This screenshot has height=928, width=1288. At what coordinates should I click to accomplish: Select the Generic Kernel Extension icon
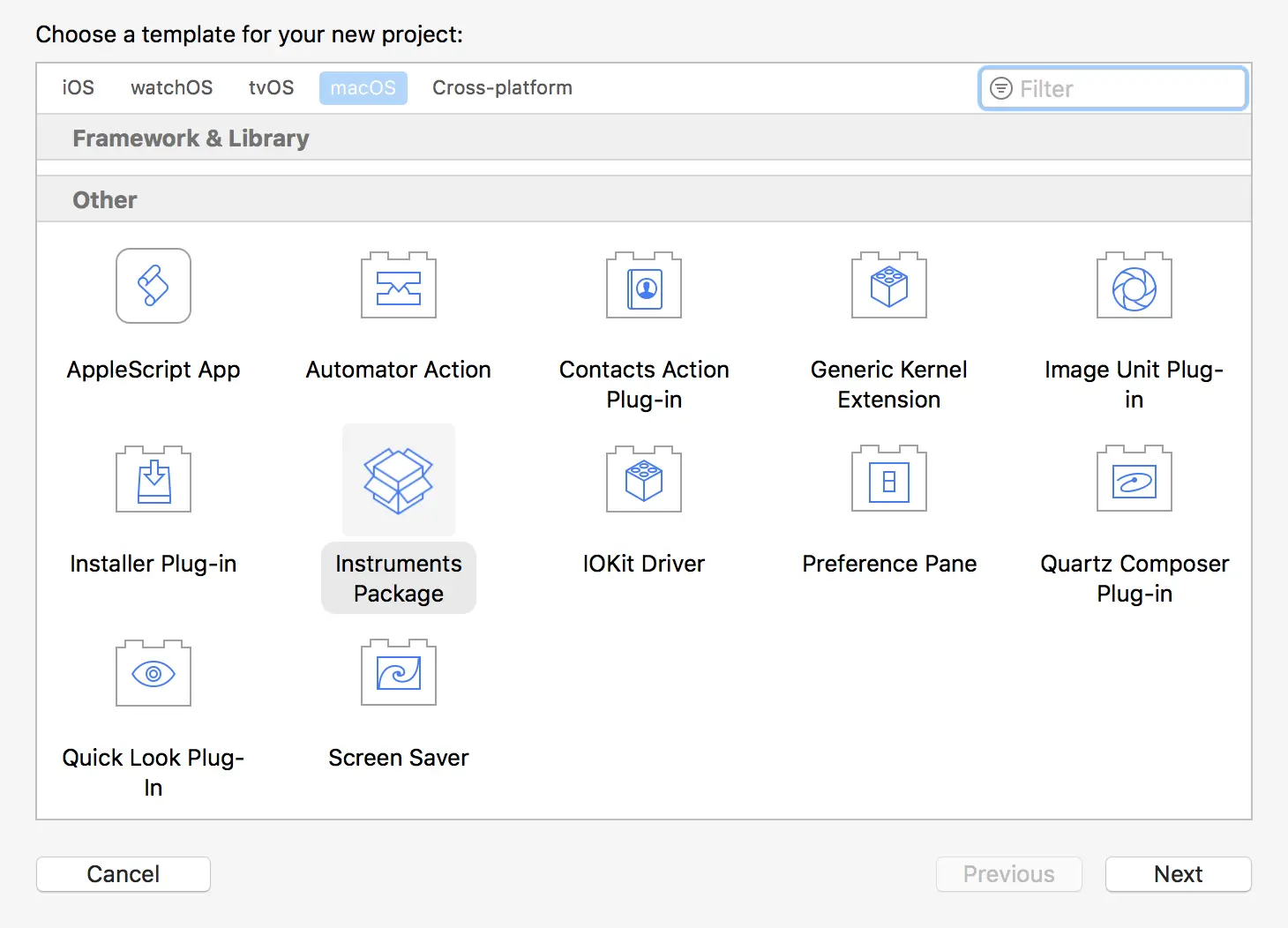pyautogui.click(x=889, y=286)
